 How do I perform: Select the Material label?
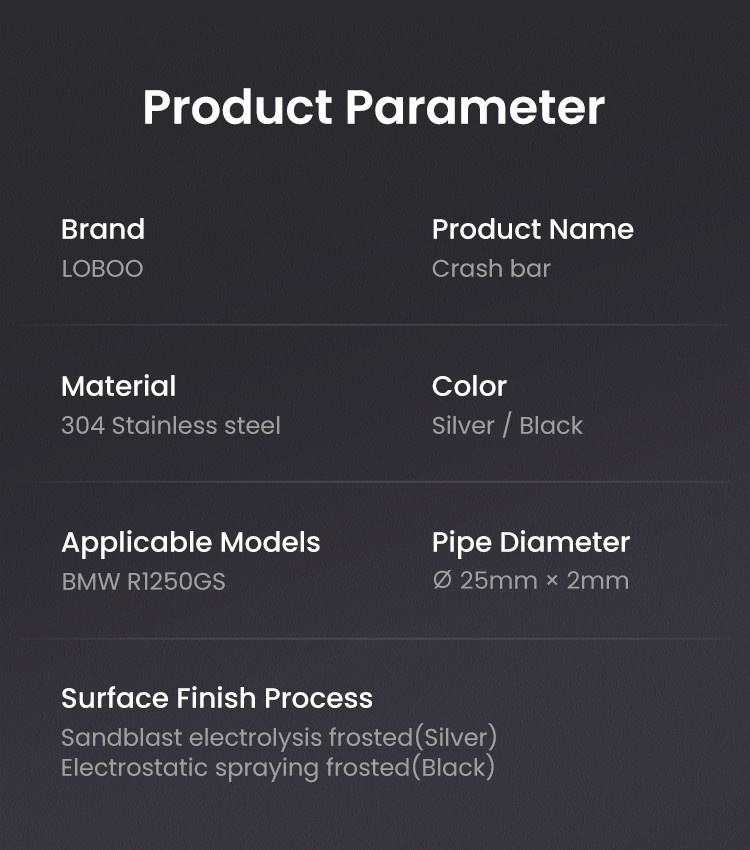[x=118, y=386]
